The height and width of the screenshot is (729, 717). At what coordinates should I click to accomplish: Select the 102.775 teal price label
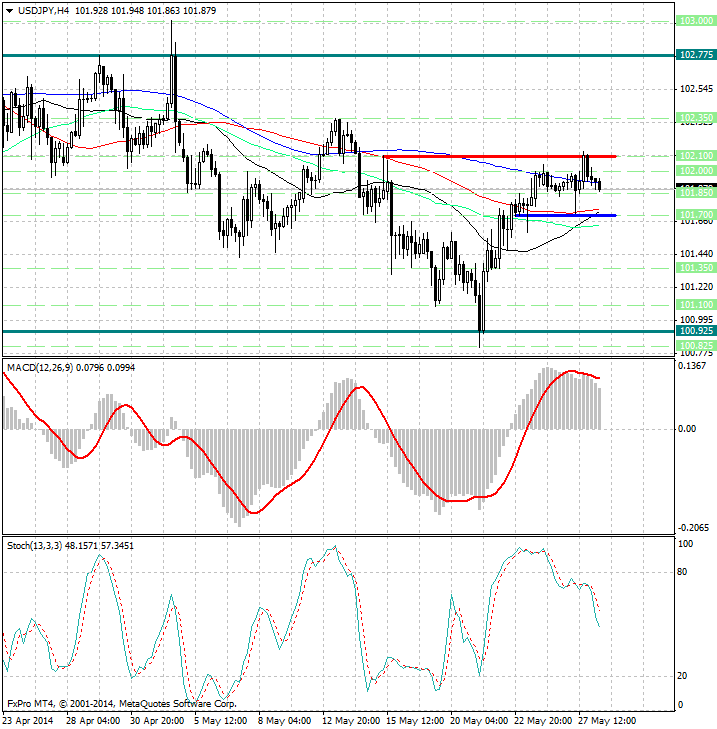coord(696,54)
